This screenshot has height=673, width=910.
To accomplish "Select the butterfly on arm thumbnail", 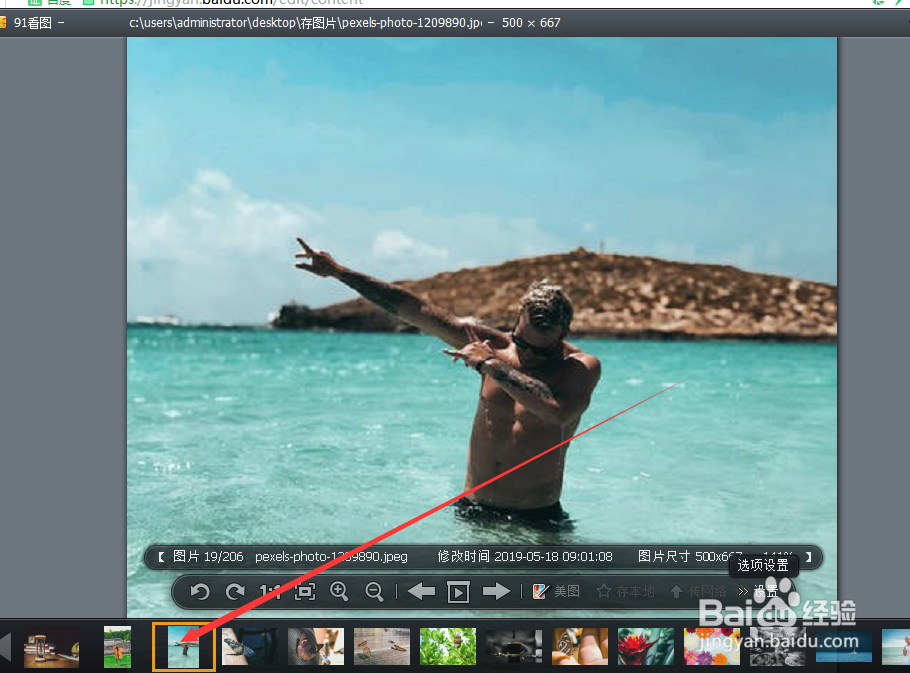I will pyautogui.click(x=250, y=646).
